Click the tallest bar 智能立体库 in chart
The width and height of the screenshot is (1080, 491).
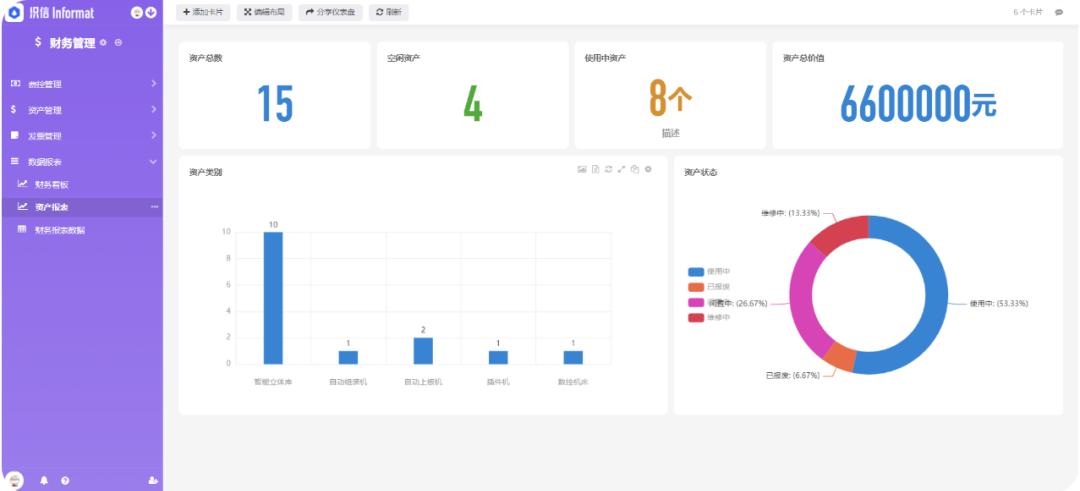click(273, 298)
